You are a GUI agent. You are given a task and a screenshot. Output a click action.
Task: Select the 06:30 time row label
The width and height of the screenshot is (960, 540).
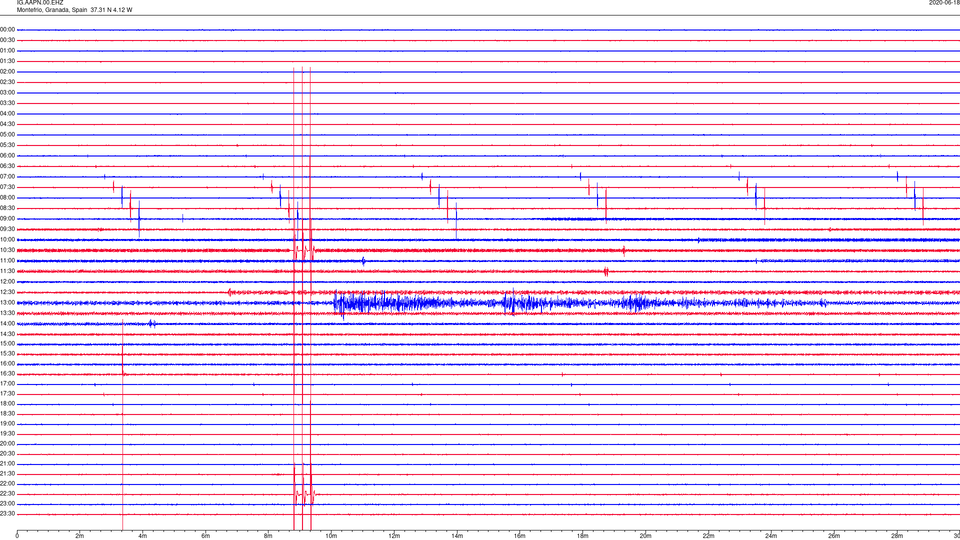tap(8, 166)
